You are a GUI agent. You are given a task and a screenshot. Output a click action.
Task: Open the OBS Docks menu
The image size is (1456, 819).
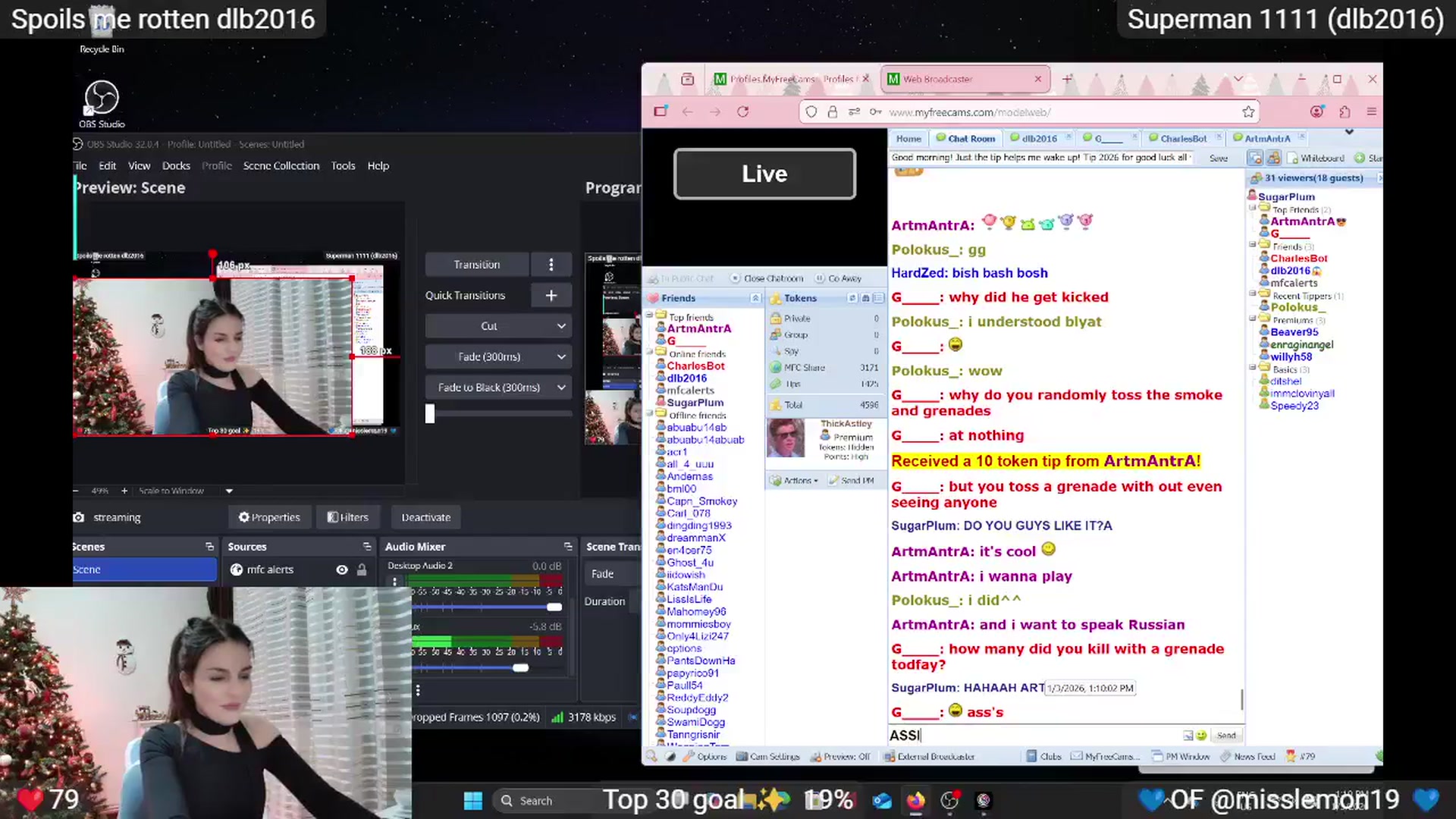(176, 165)
